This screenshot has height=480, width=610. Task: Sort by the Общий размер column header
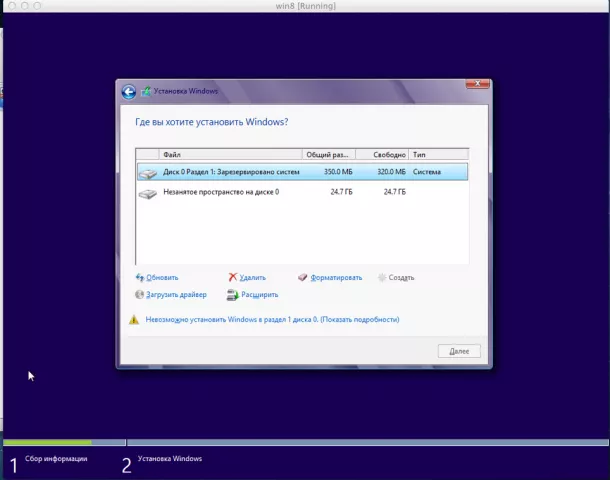click(328, 155)
